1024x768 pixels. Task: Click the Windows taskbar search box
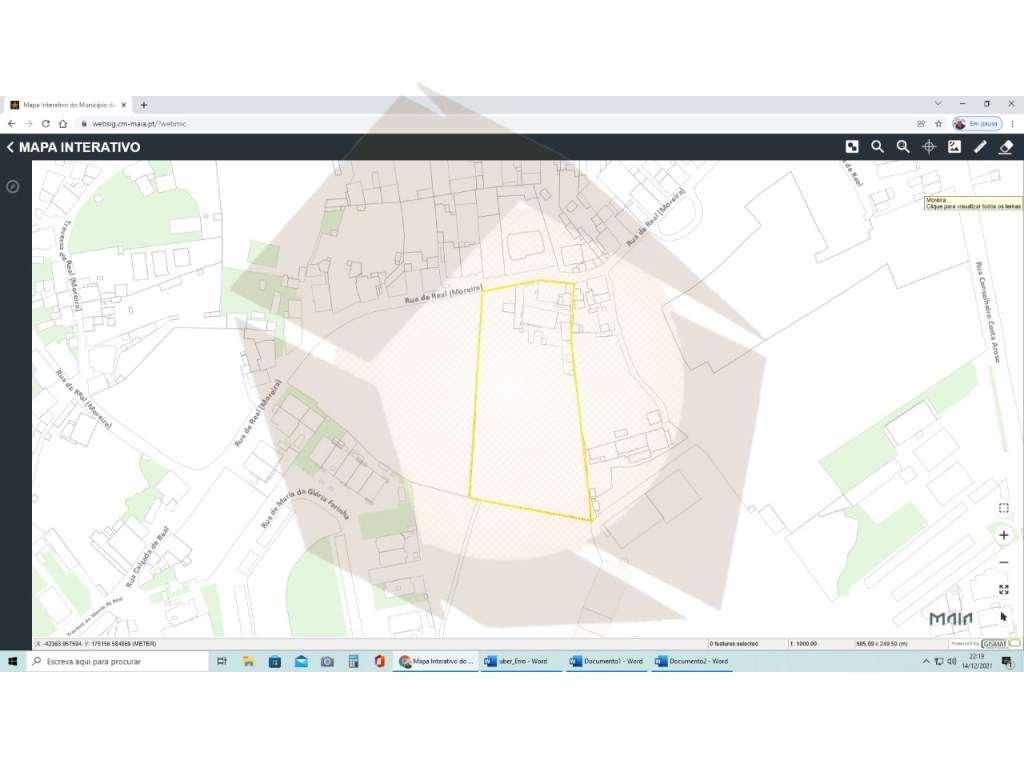[118, 662]
